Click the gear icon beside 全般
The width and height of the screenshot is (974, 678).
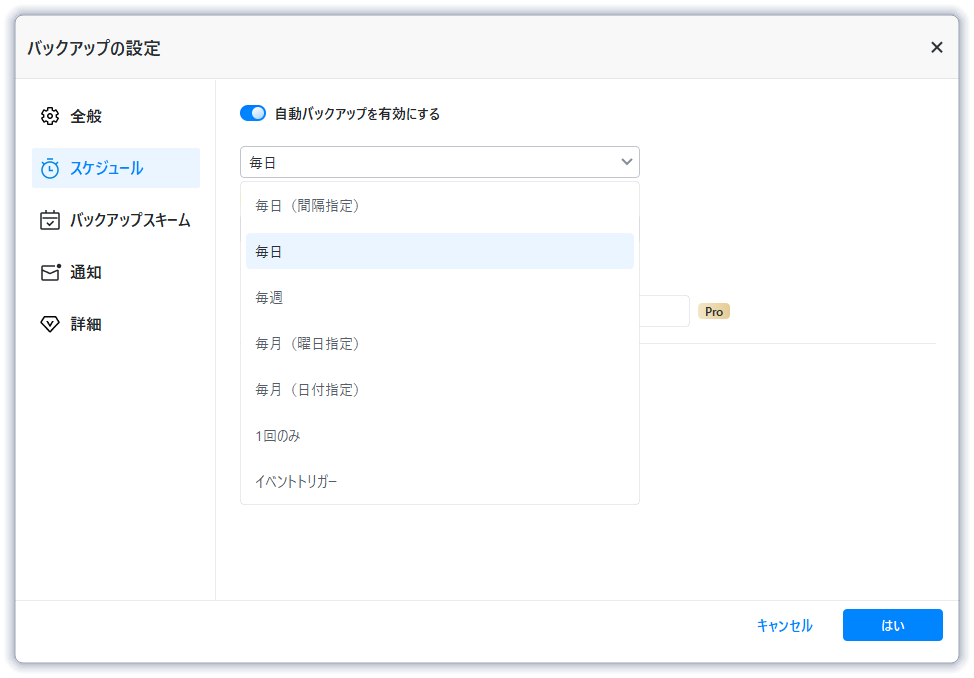point(50,116)
